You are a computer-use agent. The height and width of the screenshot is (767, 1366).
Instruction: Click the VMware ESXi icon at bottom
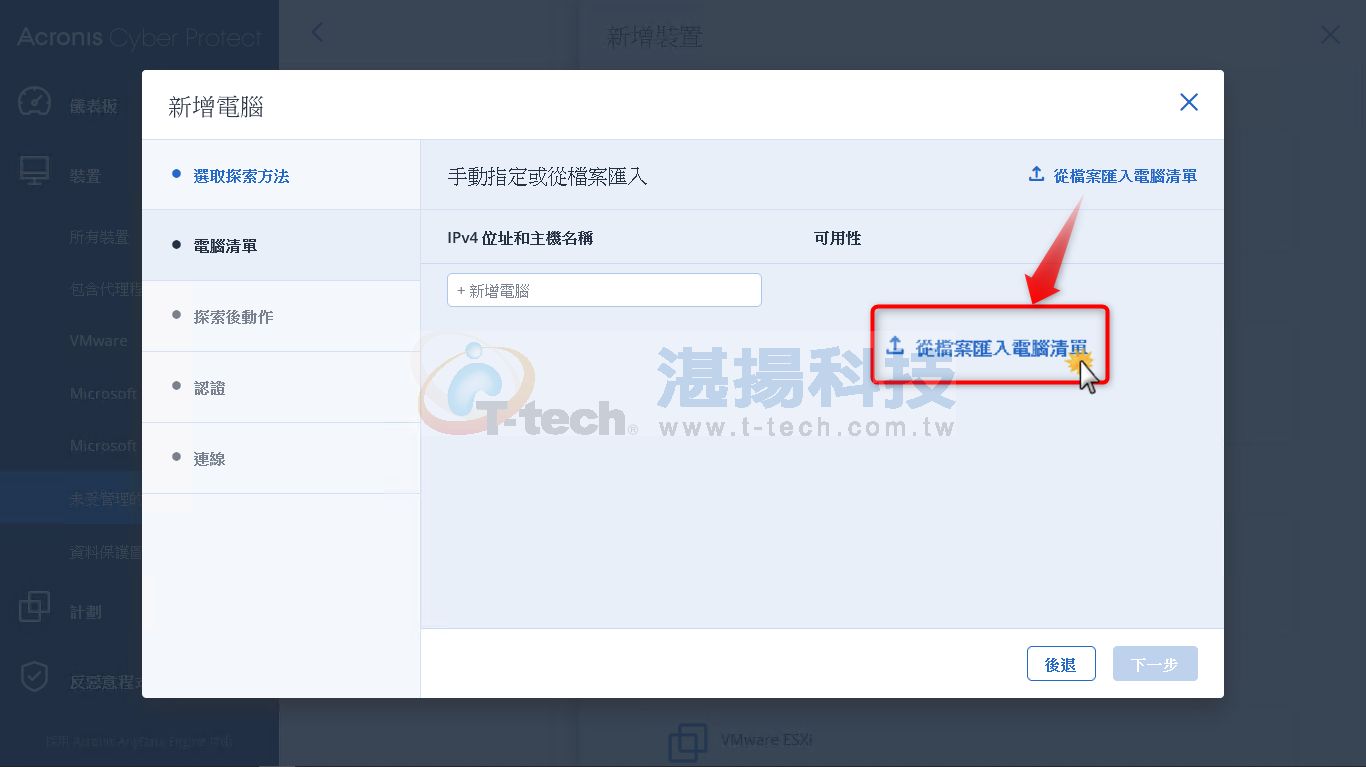688,742
